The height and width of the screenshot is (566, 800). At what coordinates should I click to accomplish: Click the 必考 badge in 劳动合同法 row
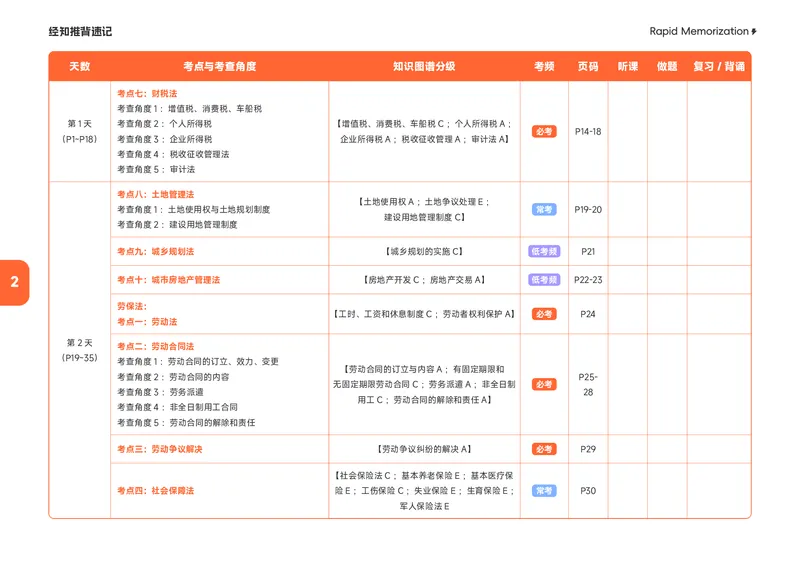coord(544,384)
